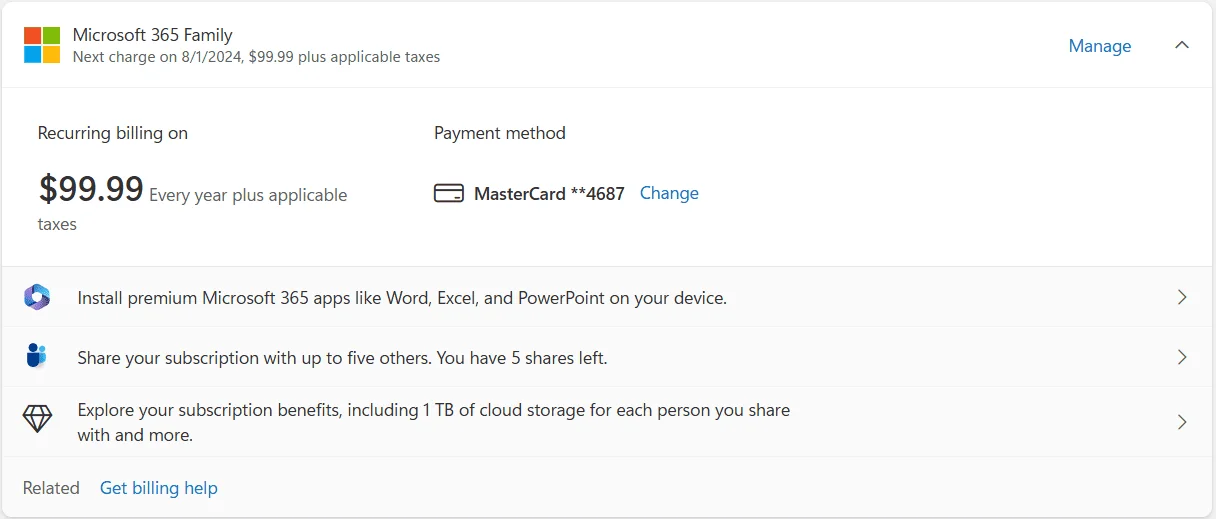Image resolution: width=1216 pixels, height=519 pixels.
Task: Click the Microsoft four-color logo icon
Action: [x=42, y=45]
